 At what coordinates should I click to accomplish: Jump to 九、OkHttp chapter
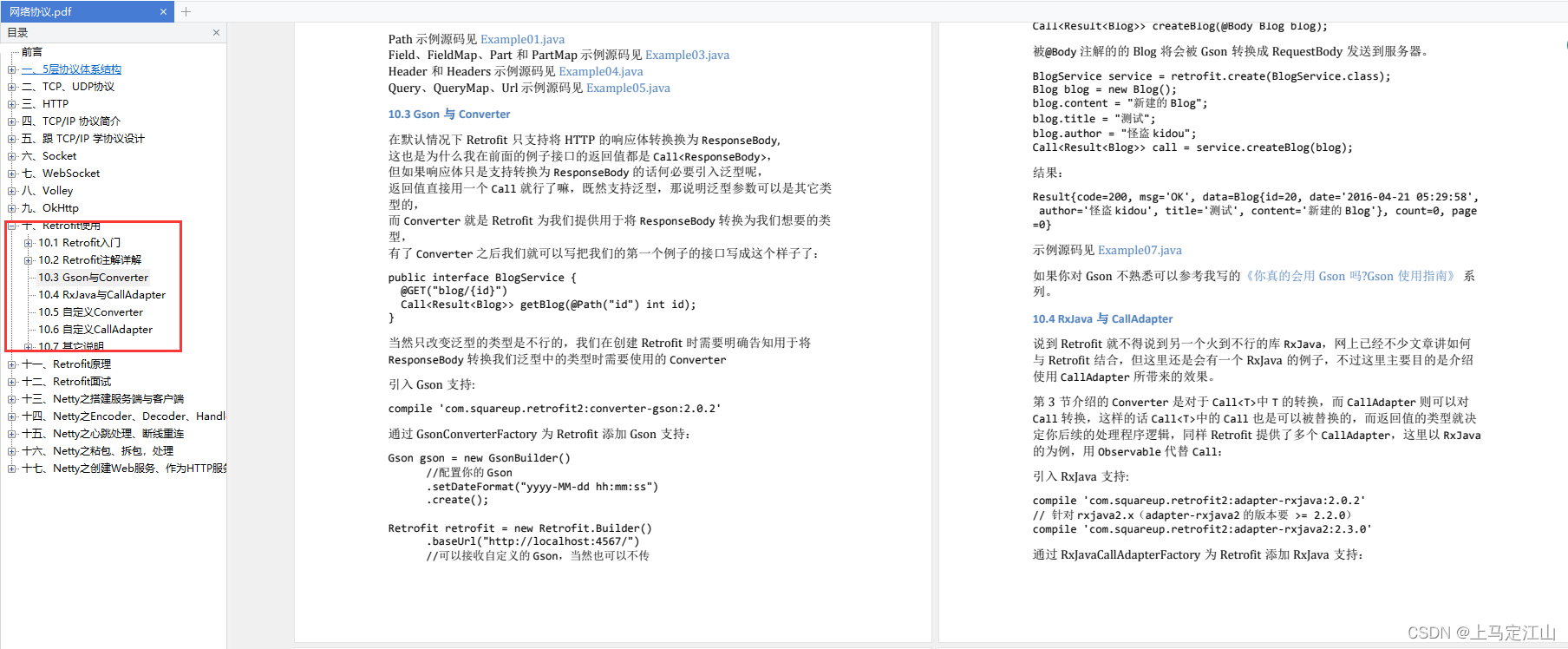coord(50,208)
